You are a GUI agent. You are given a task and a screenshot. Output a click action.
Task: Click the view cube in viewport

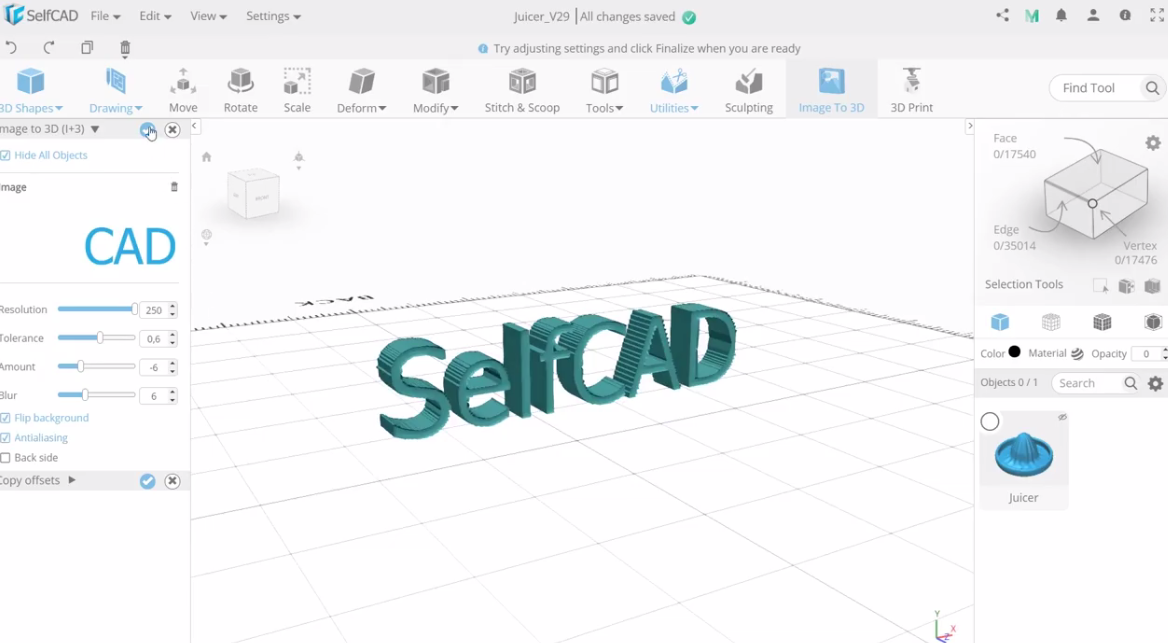pyautogui.click(x=253, y=194)
